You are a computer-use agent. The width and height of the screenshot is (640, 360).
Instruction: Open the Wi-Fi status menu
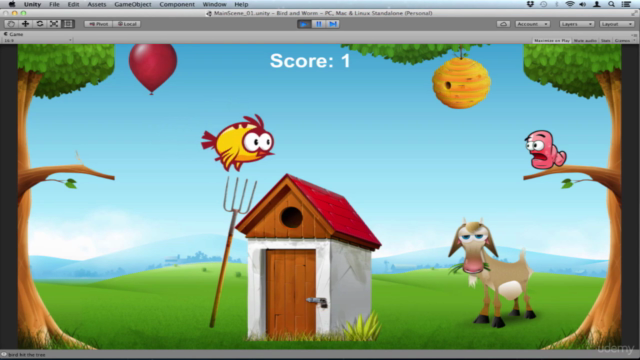coord(570,4)
